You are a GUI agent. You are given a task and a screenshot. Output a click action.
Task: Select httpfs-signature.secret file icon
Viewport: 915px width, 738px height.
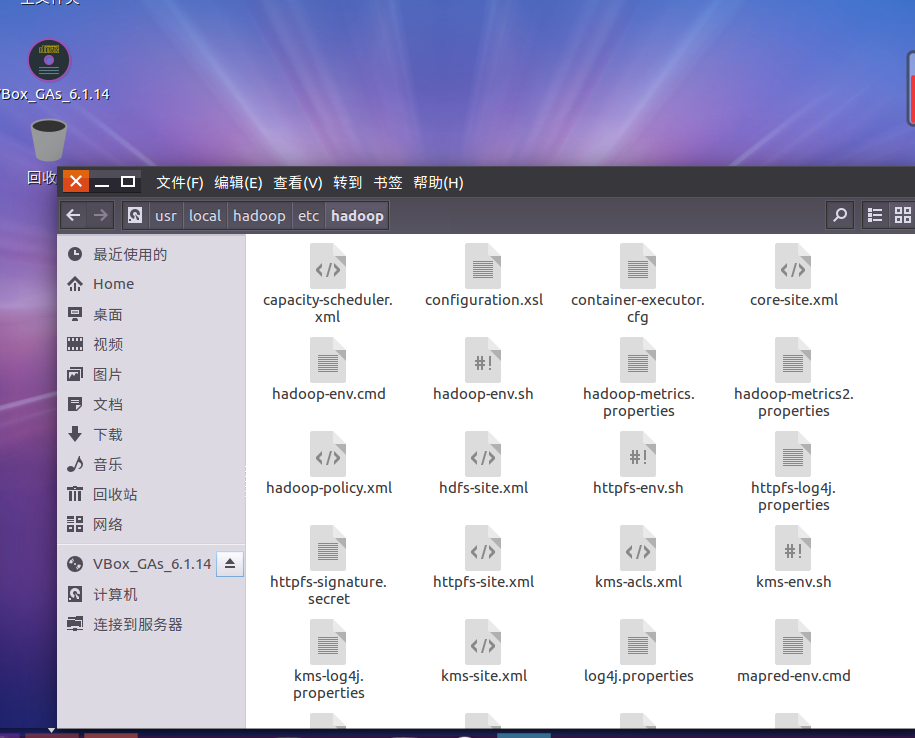(x=327, y=548)
